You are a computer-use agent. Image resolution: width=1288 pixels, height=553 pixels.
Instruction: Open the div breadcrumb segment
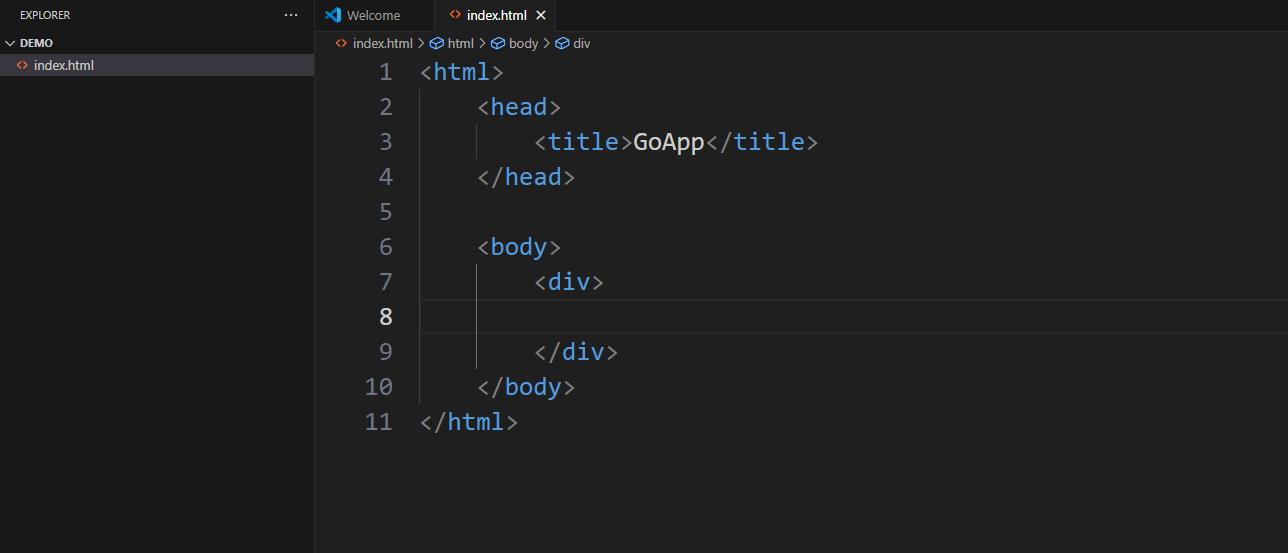(x=581, y=43)
